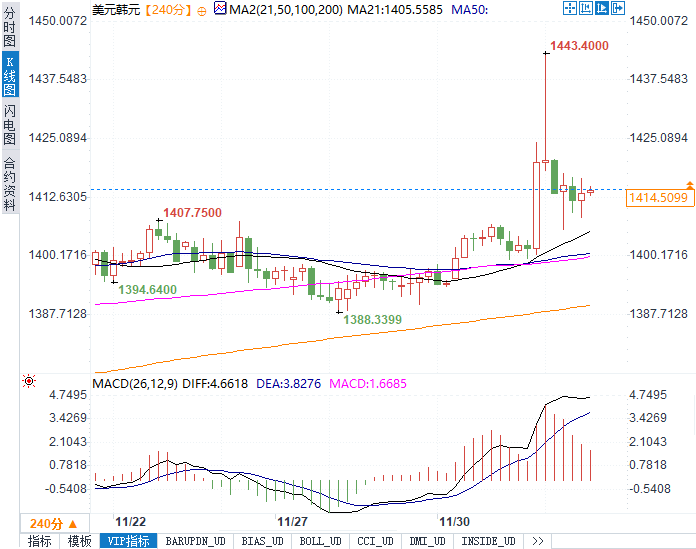
Task: Click the plus zoom-in icon at top right
Action: pos(585,8)
